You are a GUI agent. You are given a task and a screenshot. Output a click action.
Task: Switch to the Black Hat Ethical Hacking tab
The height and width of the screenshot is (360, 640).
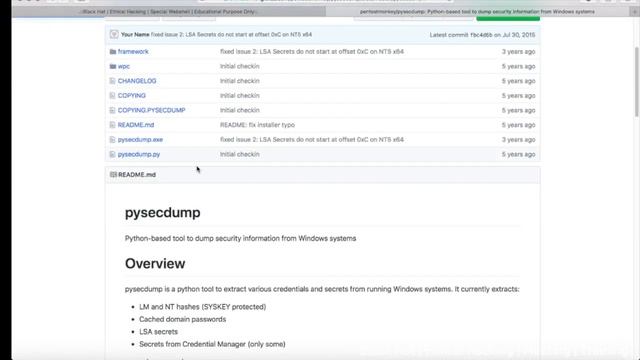pyautogui.click(x=169, y=12)
